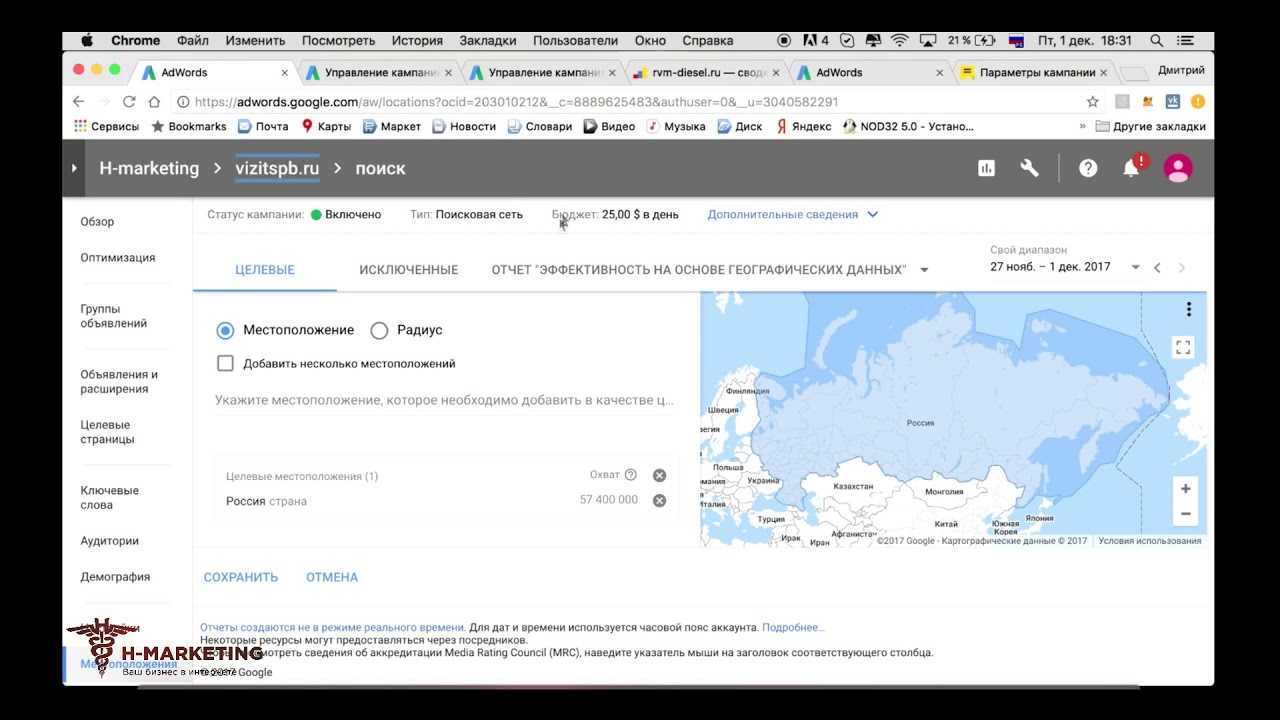This screenshot has height=720, width=1280.
Task: Go to the previous date range
Action: point(1157,267)
